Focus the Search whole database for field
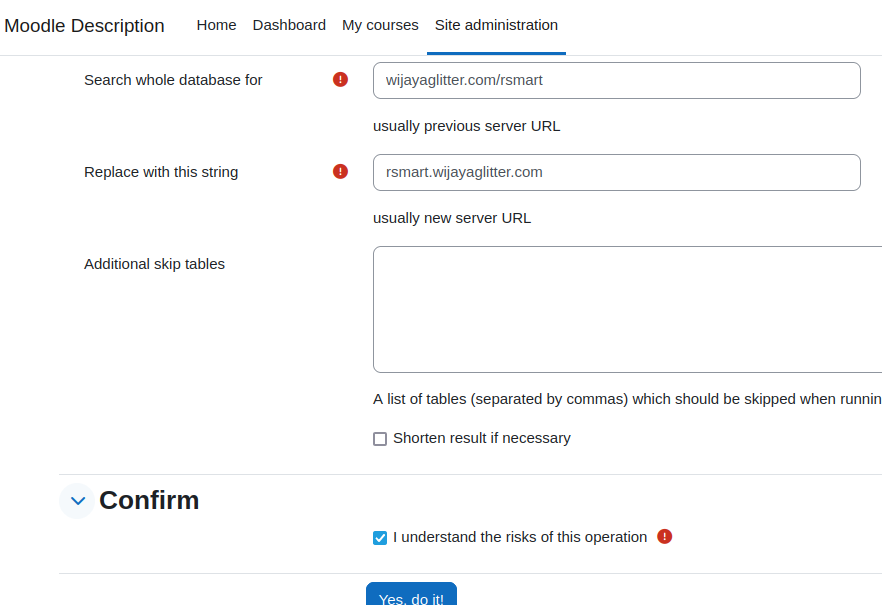The height and width of the screenshot is (605, 882). (616, 80)
